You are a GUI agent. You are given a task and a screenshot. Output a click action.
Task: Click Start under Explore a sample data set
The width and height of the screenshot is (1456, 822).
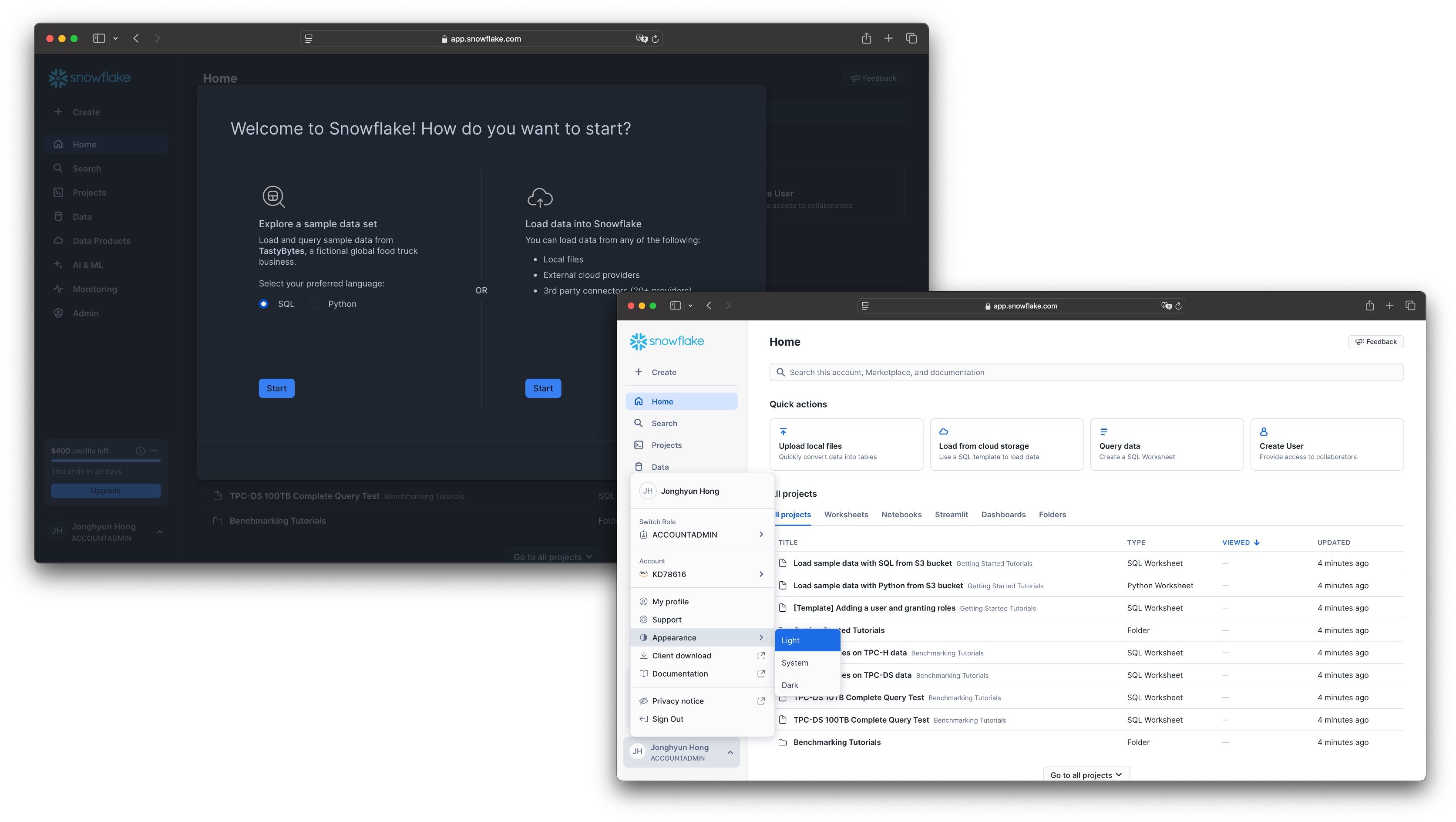(x=276, y=388)
